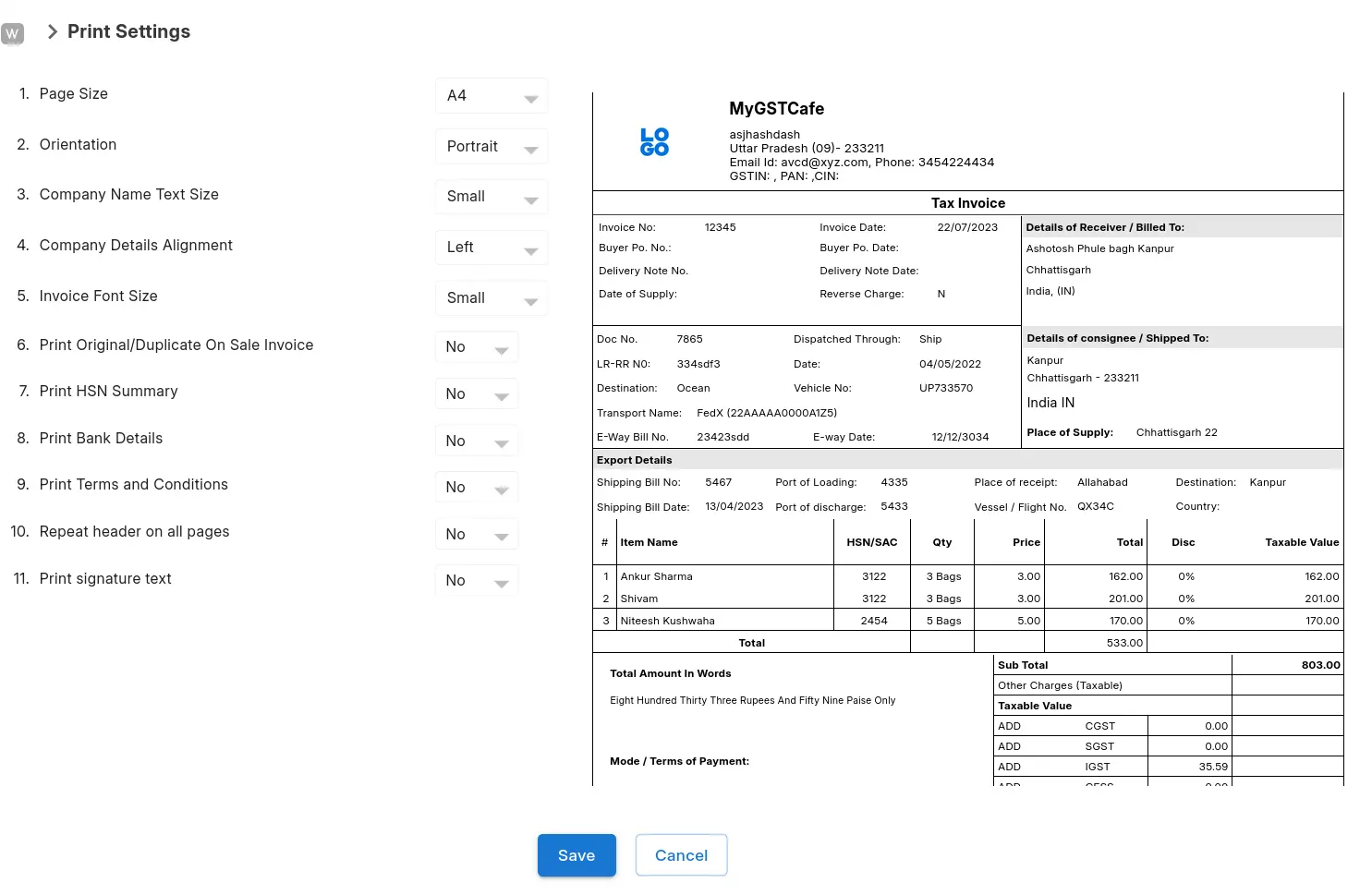Screen dimensions: 1372x895
Task: Click the Print Settings heading
Action: [x=128, y=31]
